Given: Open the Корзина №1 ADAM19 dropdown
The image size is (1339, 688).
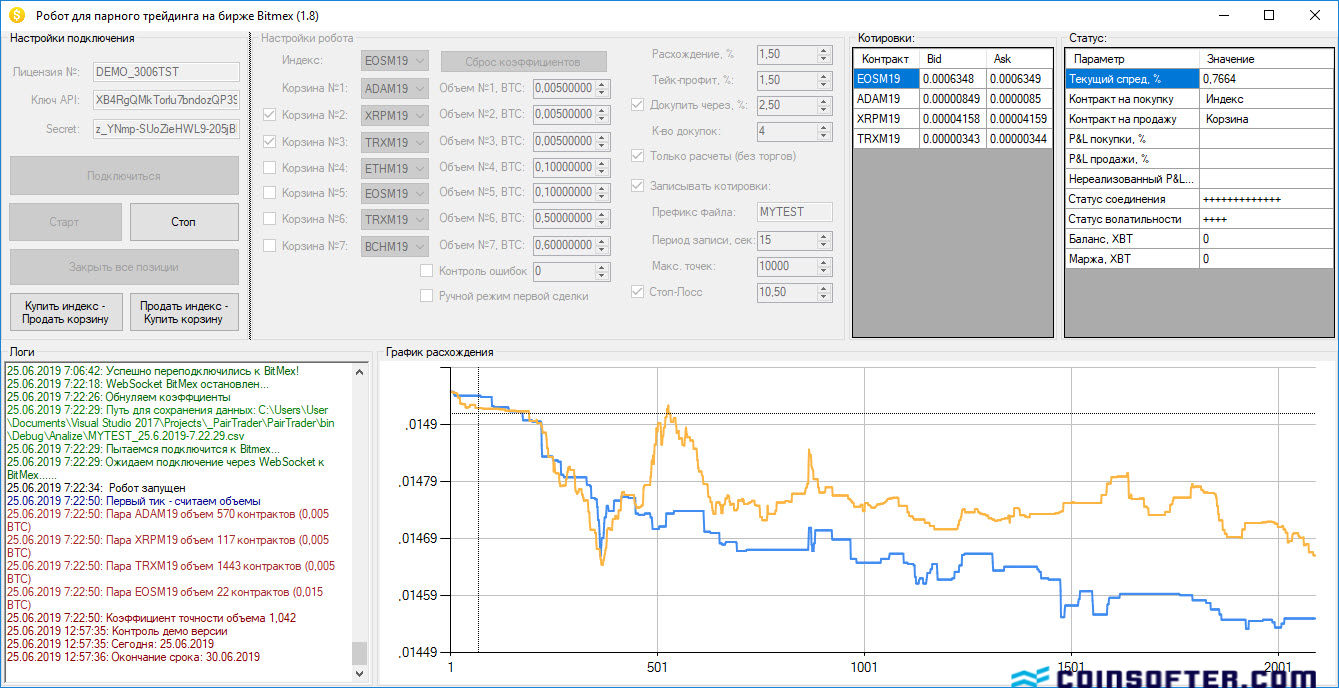Looking at the screenshot, I should (395, 88).
